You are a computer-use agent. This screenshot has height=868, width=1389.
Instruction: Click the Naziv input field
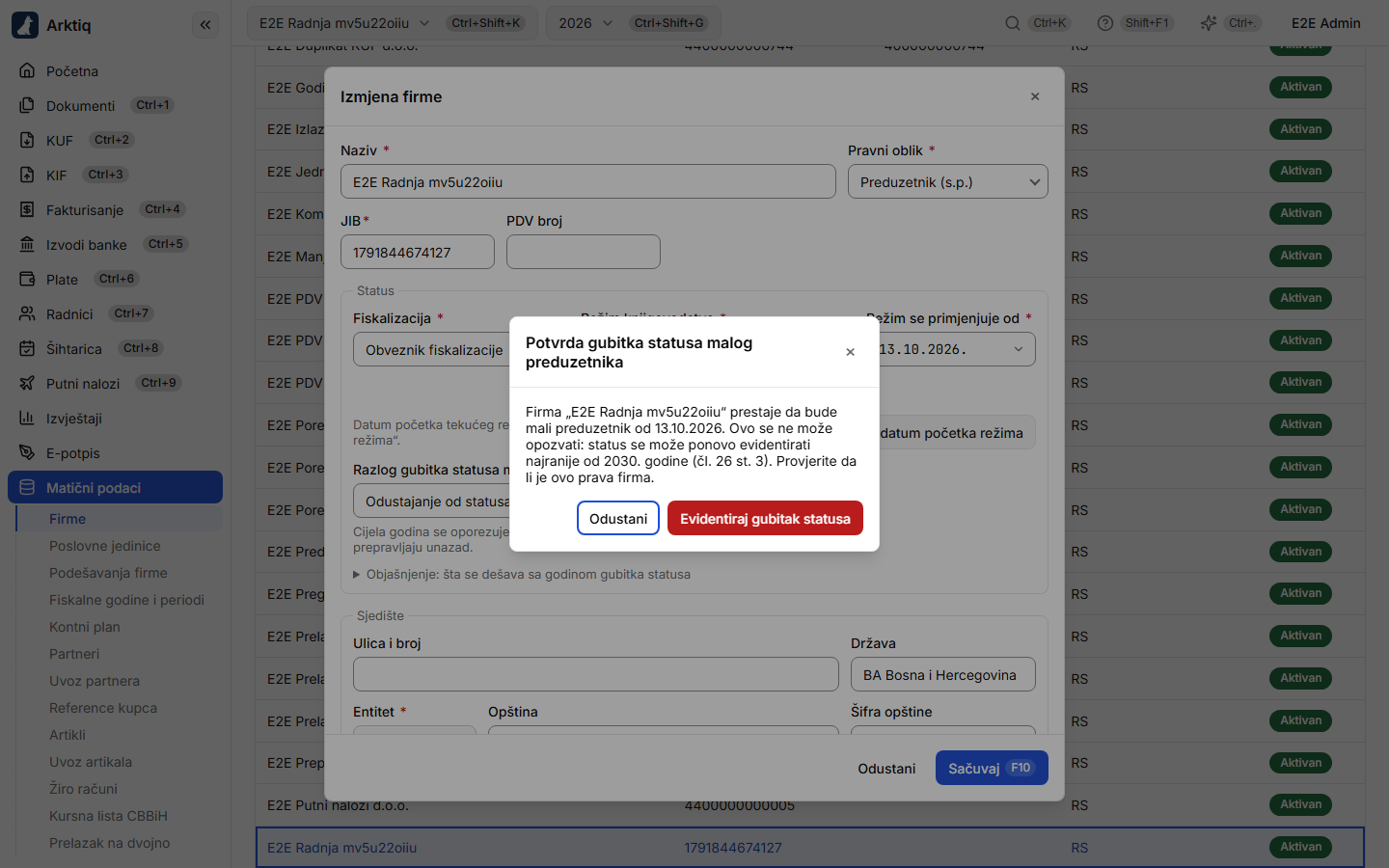pos(588,182)
